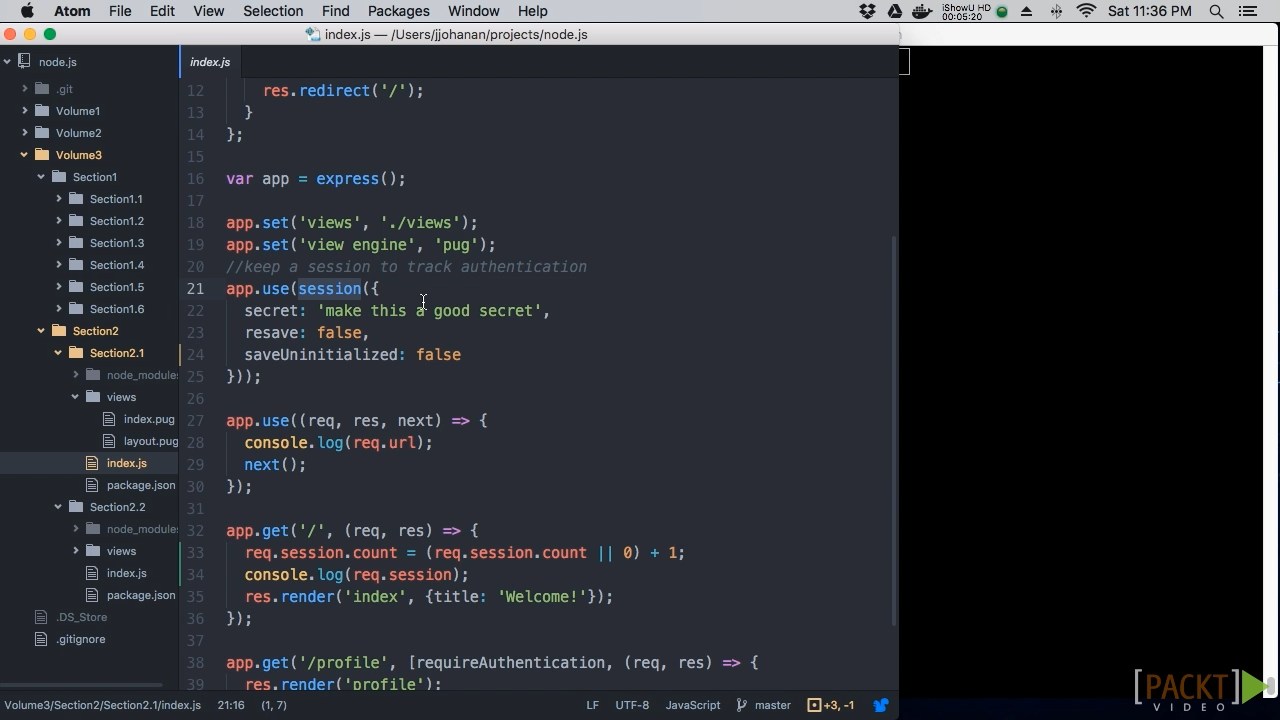Click line number 27 in gutter
The width and height of the screenshot is (1280, 720).
click(195, 421)
